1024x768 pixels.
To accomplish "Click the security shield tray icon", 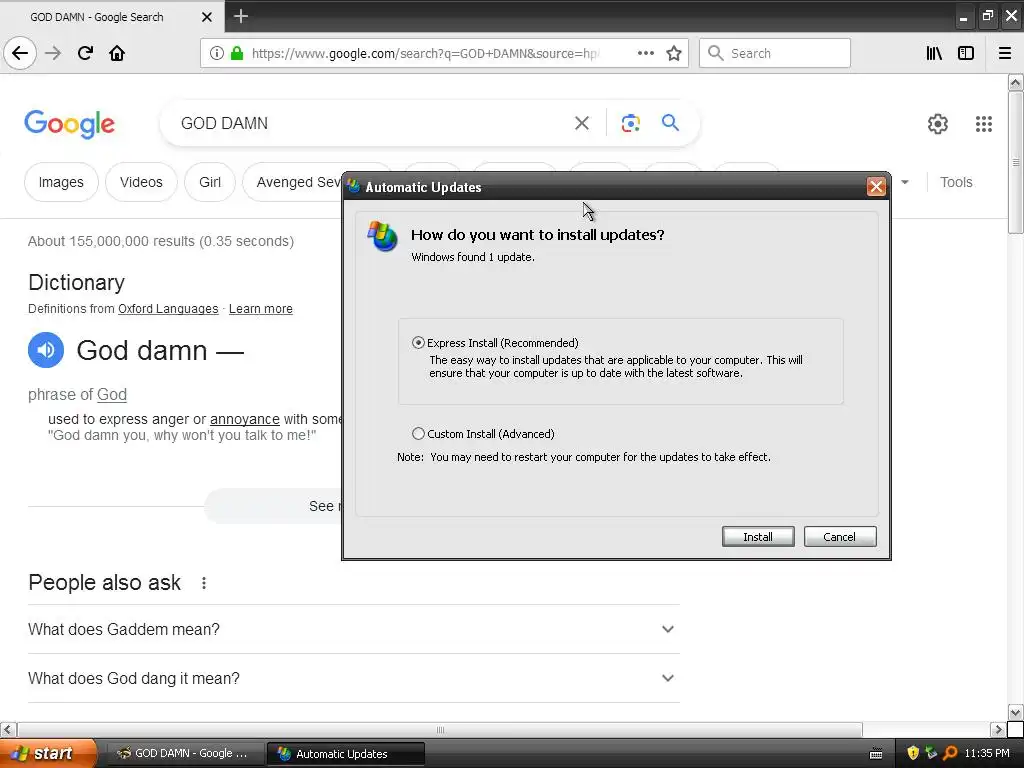I will pyautogui.click(x=913, y=753).
